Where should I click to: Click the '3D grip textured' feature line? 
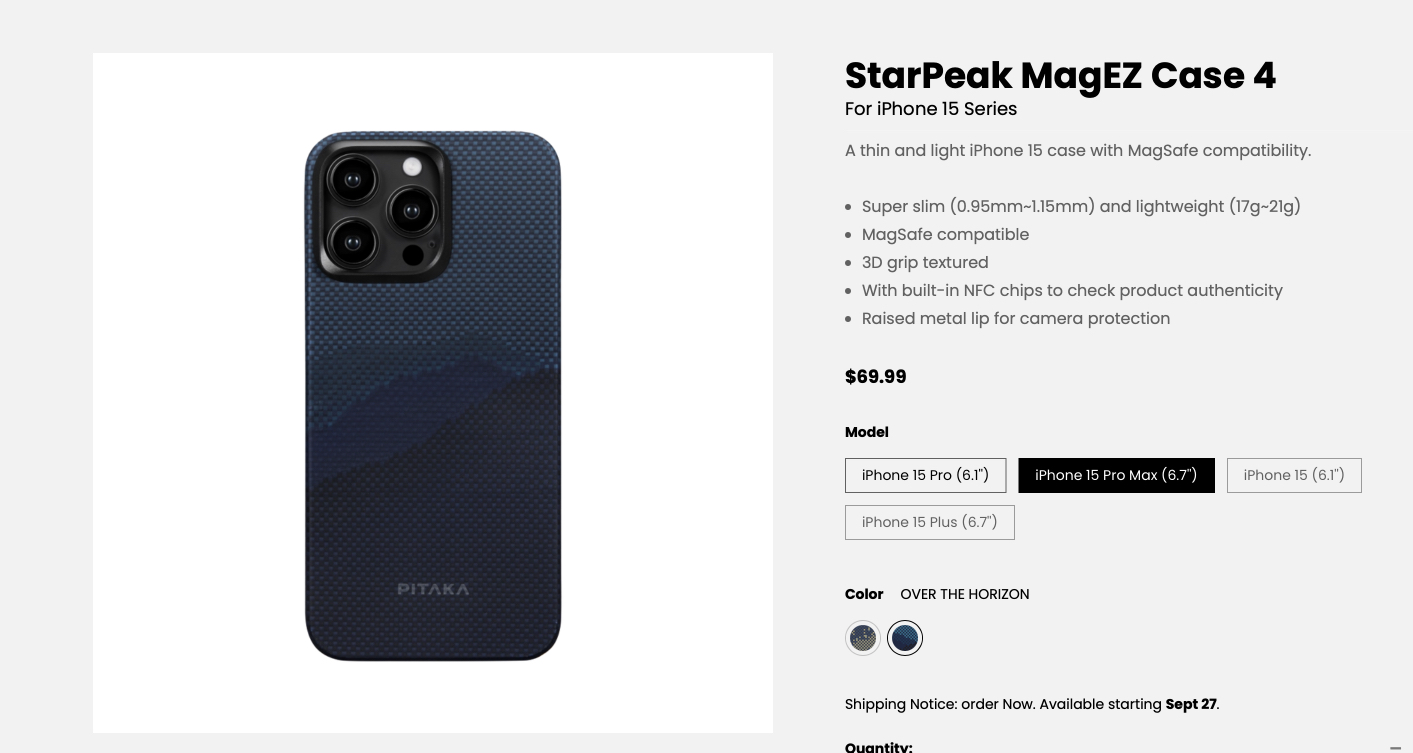click(925, 262)
